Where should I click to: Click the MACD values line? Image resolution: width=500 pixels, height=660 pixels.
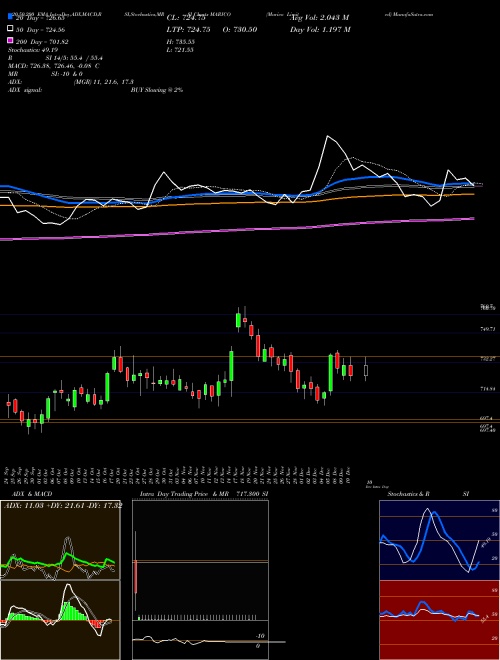[x=54, y=66]
